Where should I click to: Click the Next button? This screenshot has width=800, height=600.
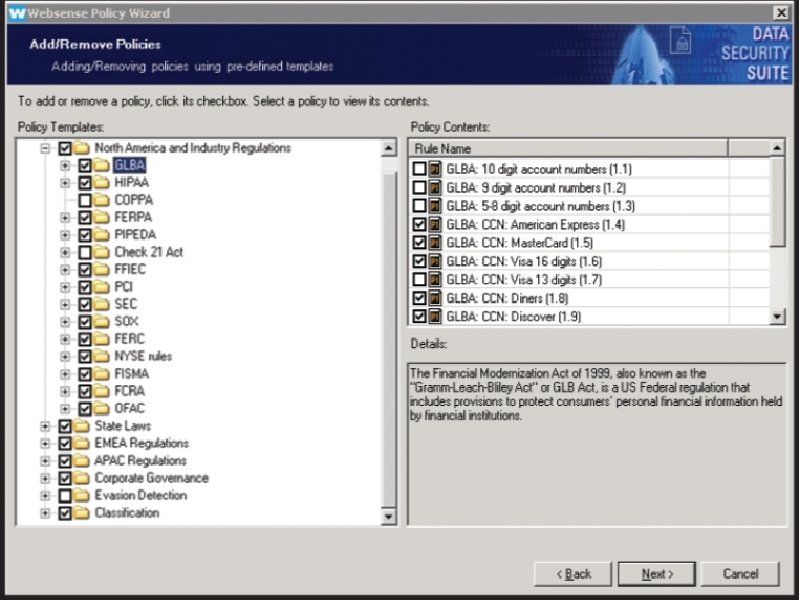pyautogui.click(x=657, y=574)
